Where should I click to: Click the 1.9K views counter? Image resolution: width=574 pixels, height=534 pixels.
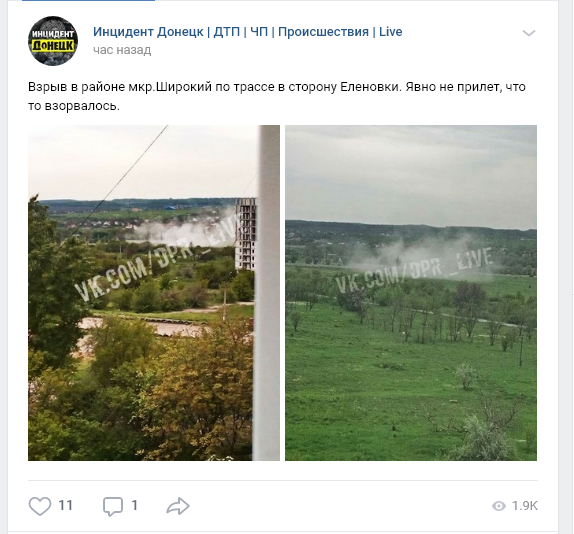click(525, 506)
